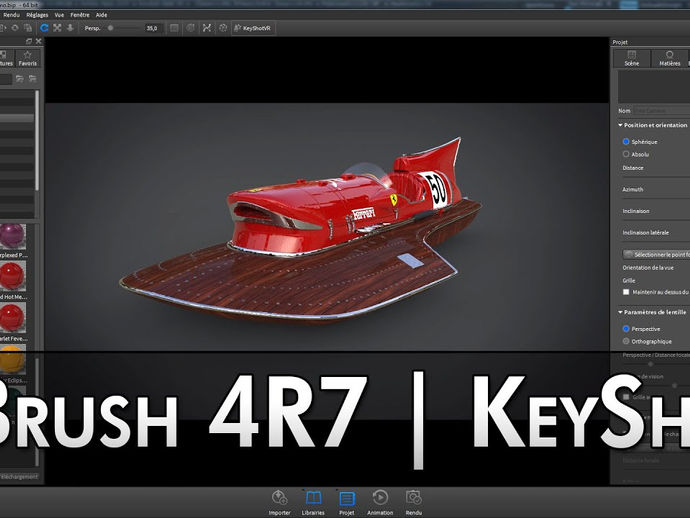The width and height of the screenshot is (690, 518).
Task: Collapse the Position et orientation section
Action: (653, 125)
